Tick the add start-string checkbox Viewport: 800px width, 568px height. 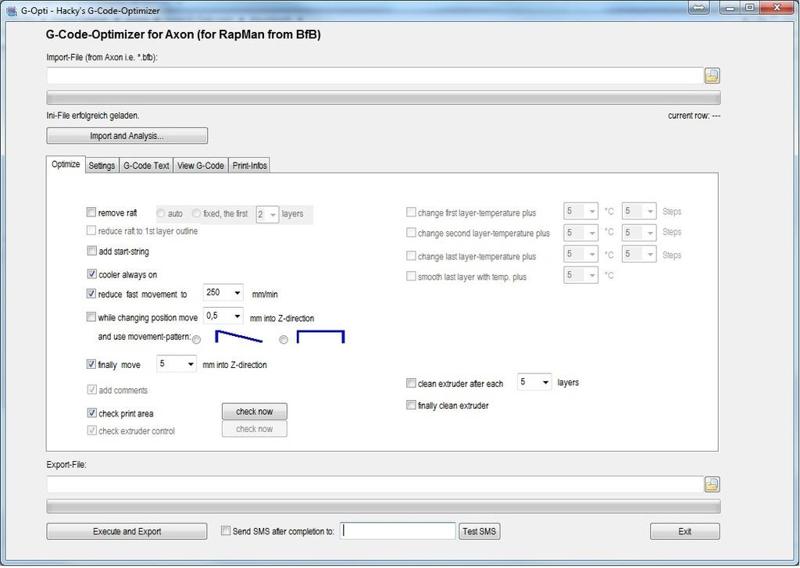pos(91,251)
